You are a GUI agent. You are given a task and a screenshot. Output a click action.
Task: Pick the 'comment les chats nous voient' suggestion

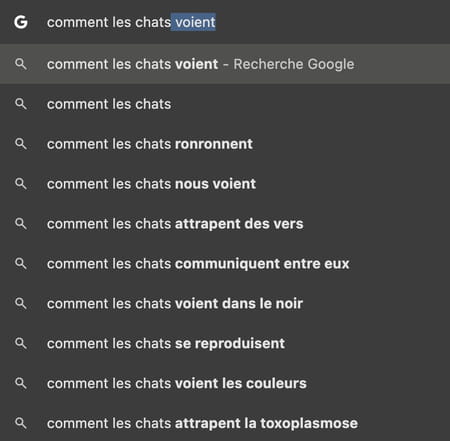[225, 184]
